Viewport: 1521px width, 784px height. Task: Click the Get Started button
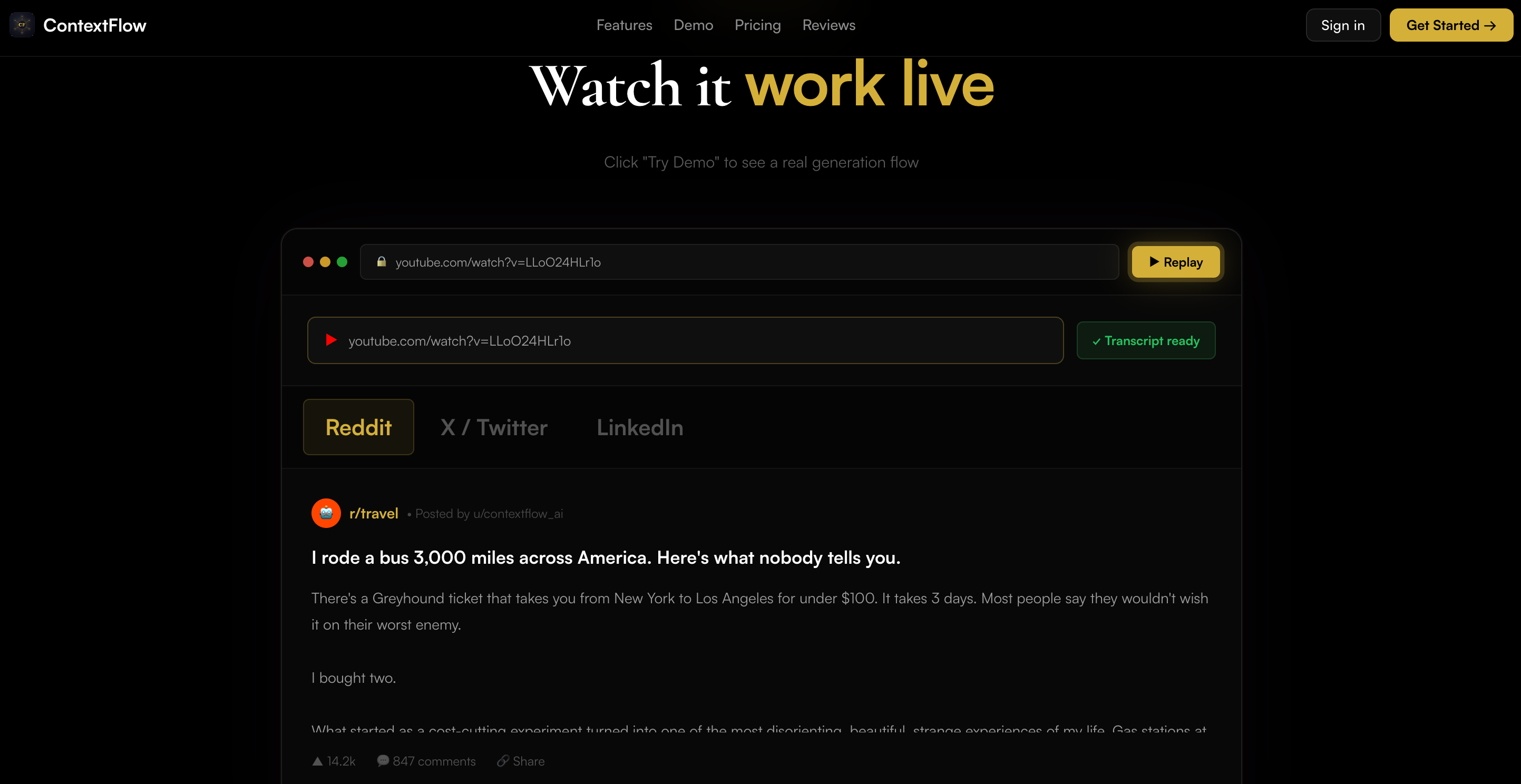point(1451,25)
